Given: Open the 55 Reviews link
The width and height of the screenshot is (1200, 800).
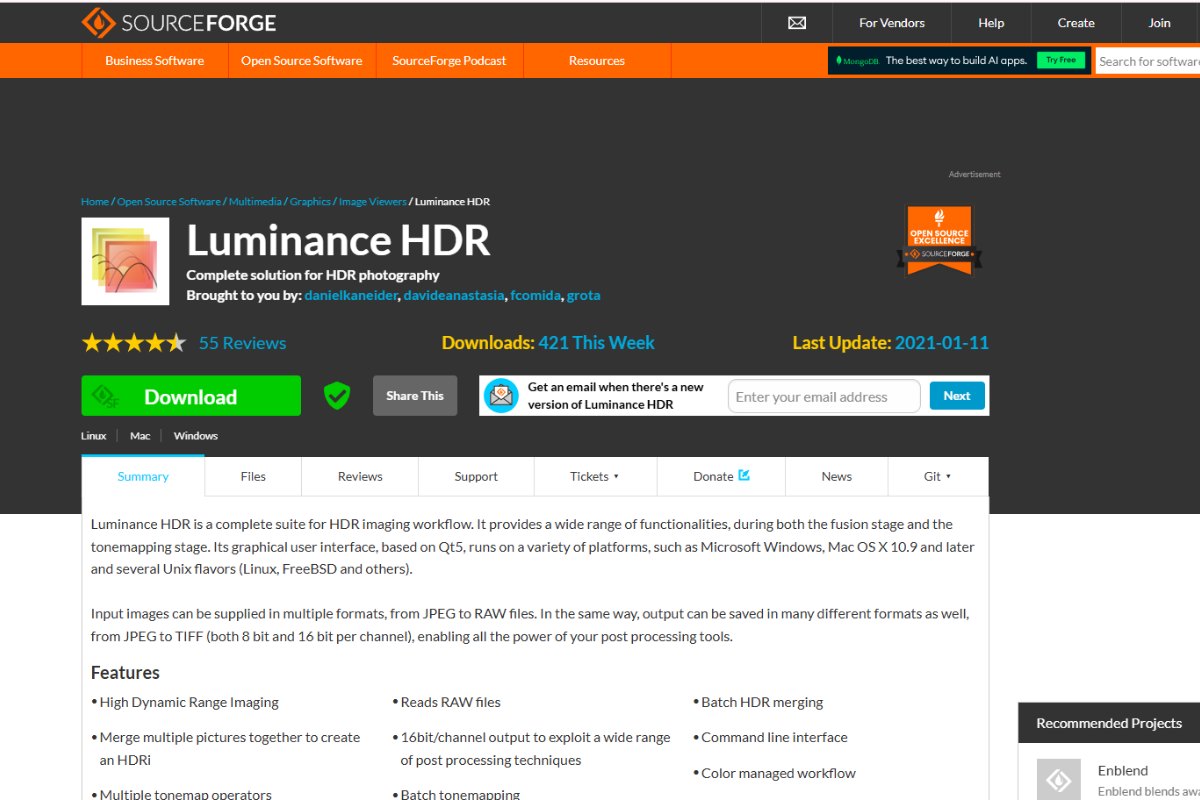Looking at the screenshot, I should pyautogui.click(x=242, y=342).
